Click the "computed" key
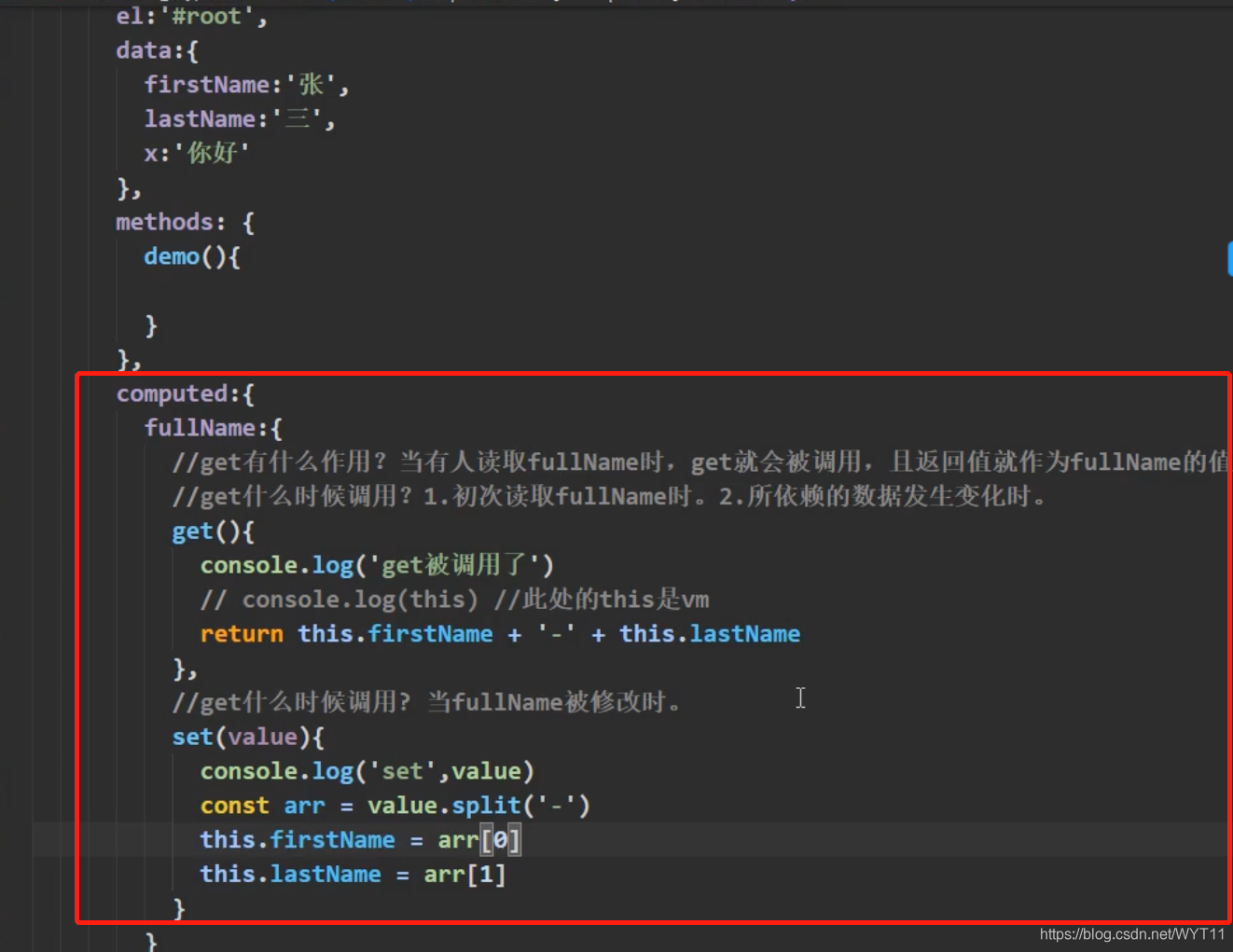Image resolution: width=1233 pixels, height=952 pixels. tap(172, 393)
